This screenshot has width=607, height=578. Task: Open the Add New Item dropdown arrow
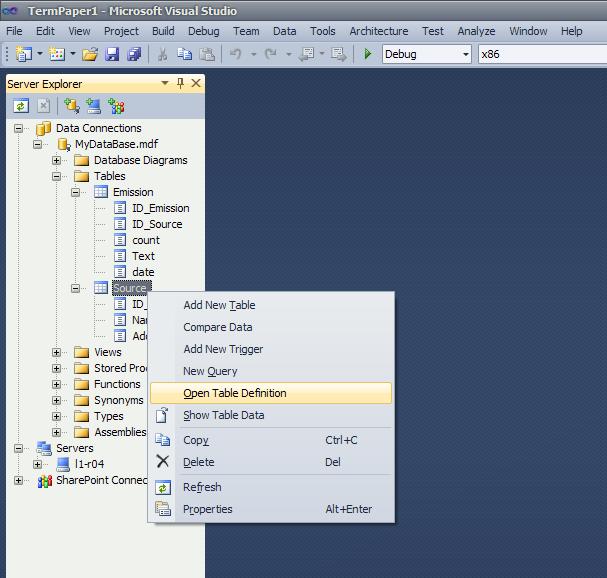coord(73,54)
